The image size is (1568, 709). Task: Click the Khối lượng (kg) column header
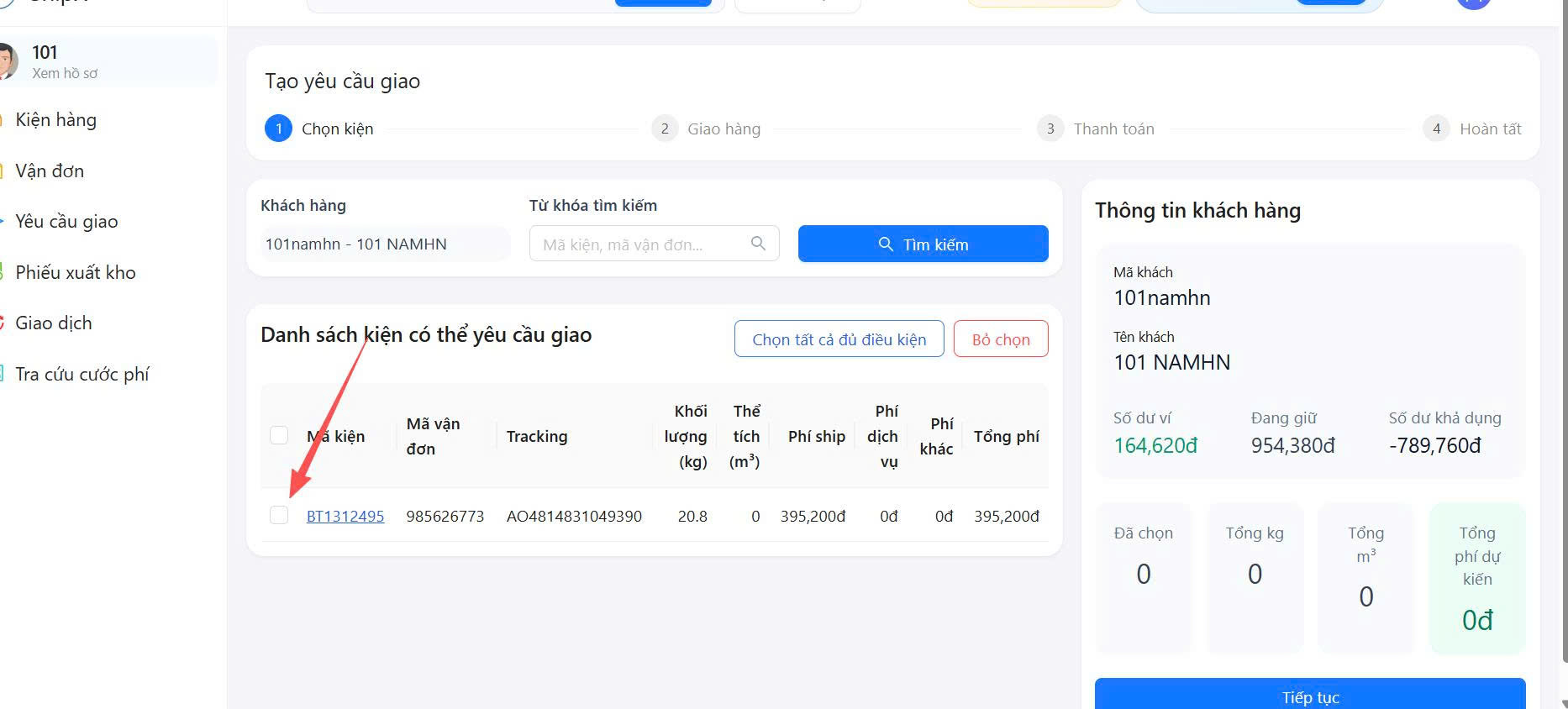[x=686, y=436]
